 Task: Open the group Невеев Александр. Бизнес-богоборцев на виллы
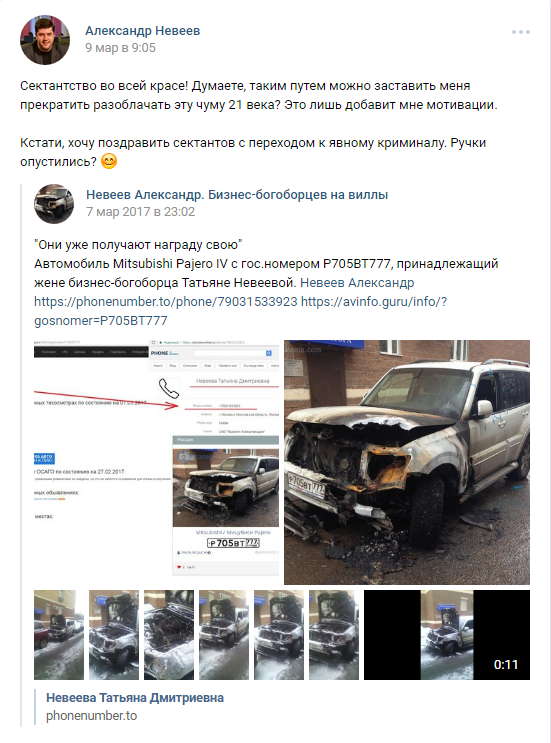point(237,195)
